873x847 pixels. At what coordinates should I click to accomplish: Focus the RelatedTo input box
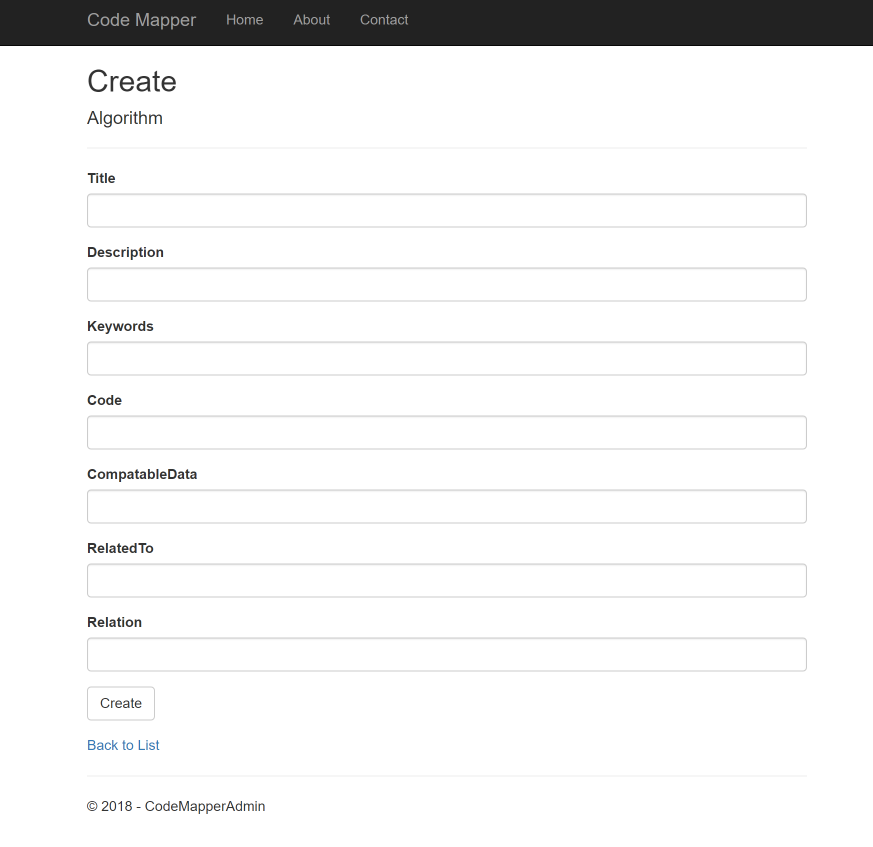[447, 581]
